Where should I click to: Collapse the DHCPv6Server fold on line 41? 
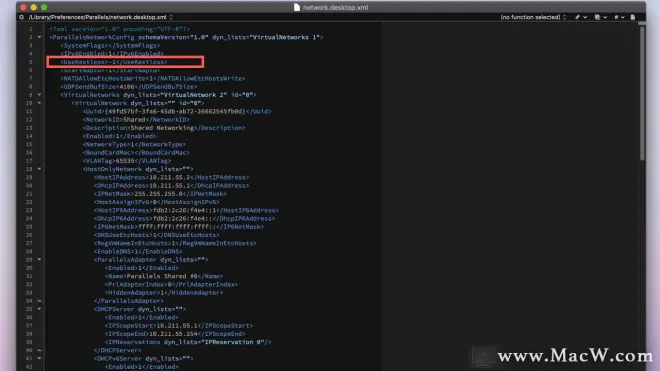point(39,358)
